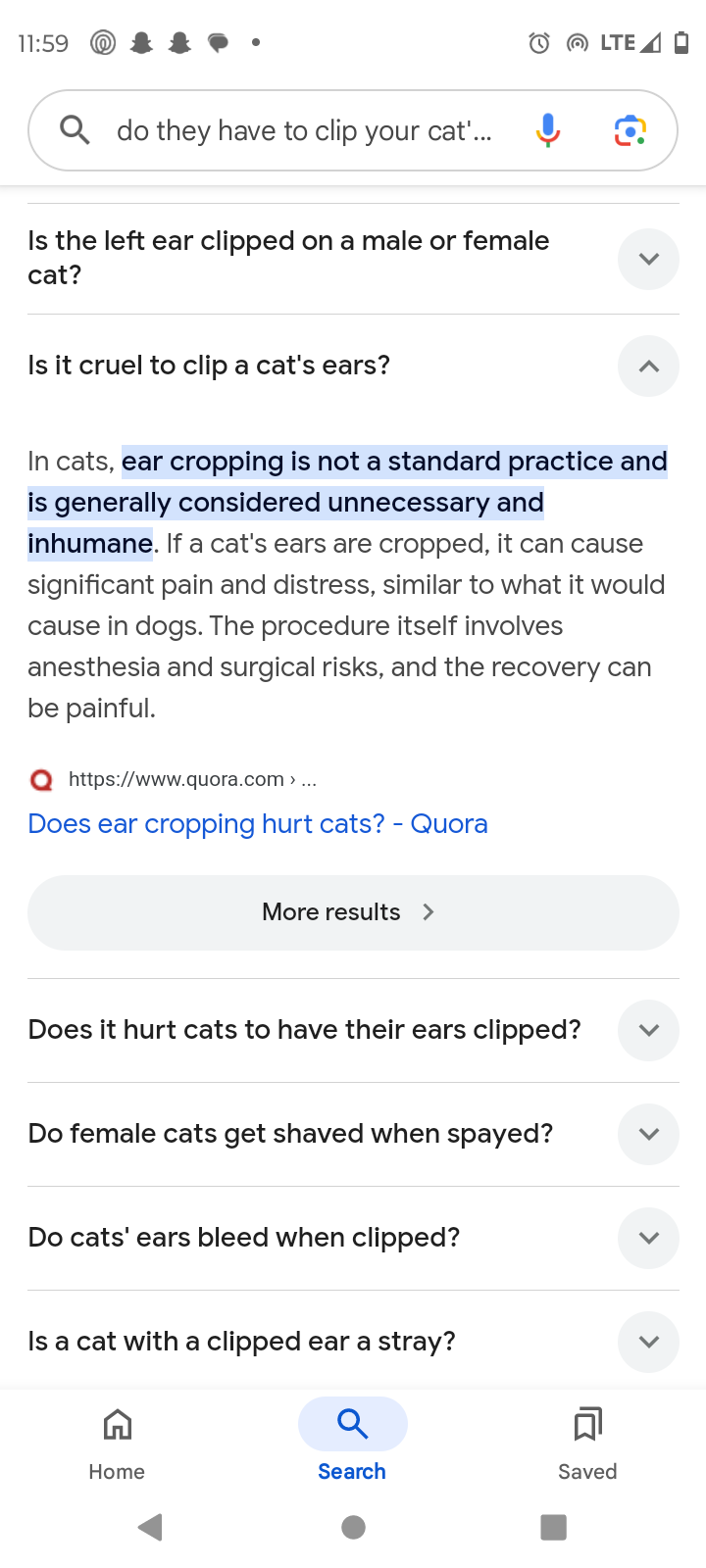Image resolution: width=706 pixels, height=1568 pixels.
Task: Expand "Does it hurt cats" question
Action: (x=648, y=1030)
